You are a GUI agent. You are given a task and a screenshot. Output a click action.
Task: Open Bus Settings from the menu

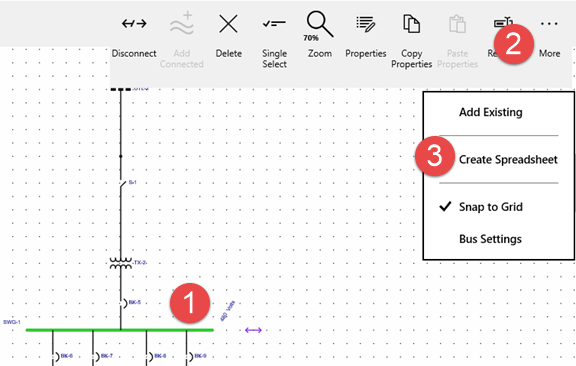(x=490, y=239)
